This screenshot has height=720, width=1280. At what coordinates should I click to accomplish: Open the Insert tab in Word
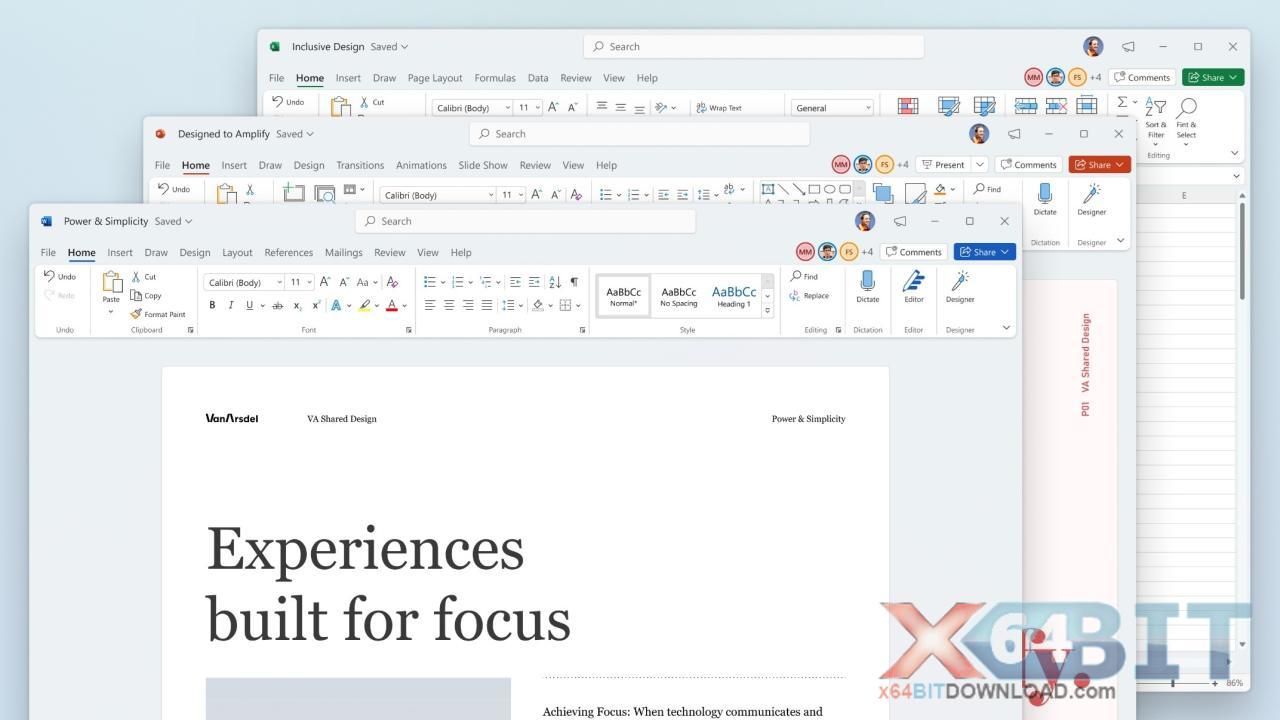[x=120, y=253]
